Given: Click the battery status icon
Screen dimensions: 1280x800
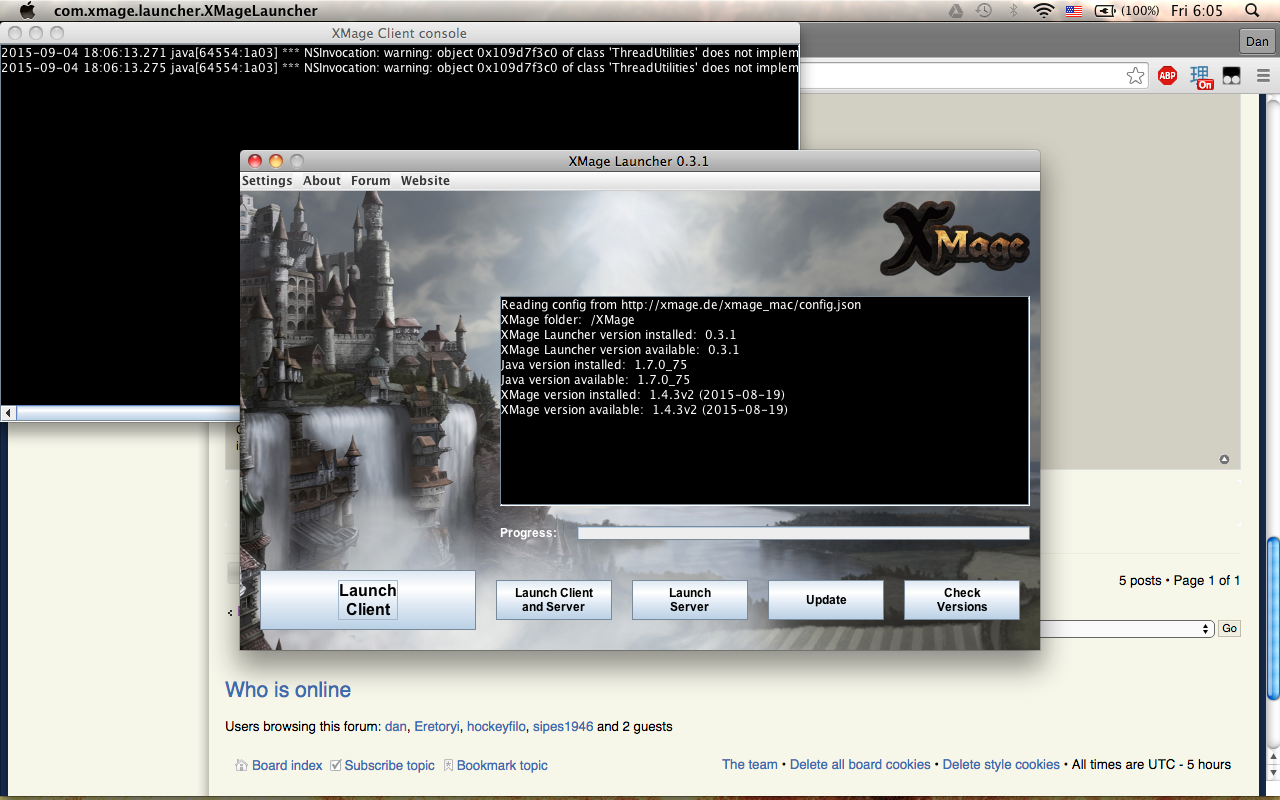Looking at the screenshot, I should [x=1105, y=11].
